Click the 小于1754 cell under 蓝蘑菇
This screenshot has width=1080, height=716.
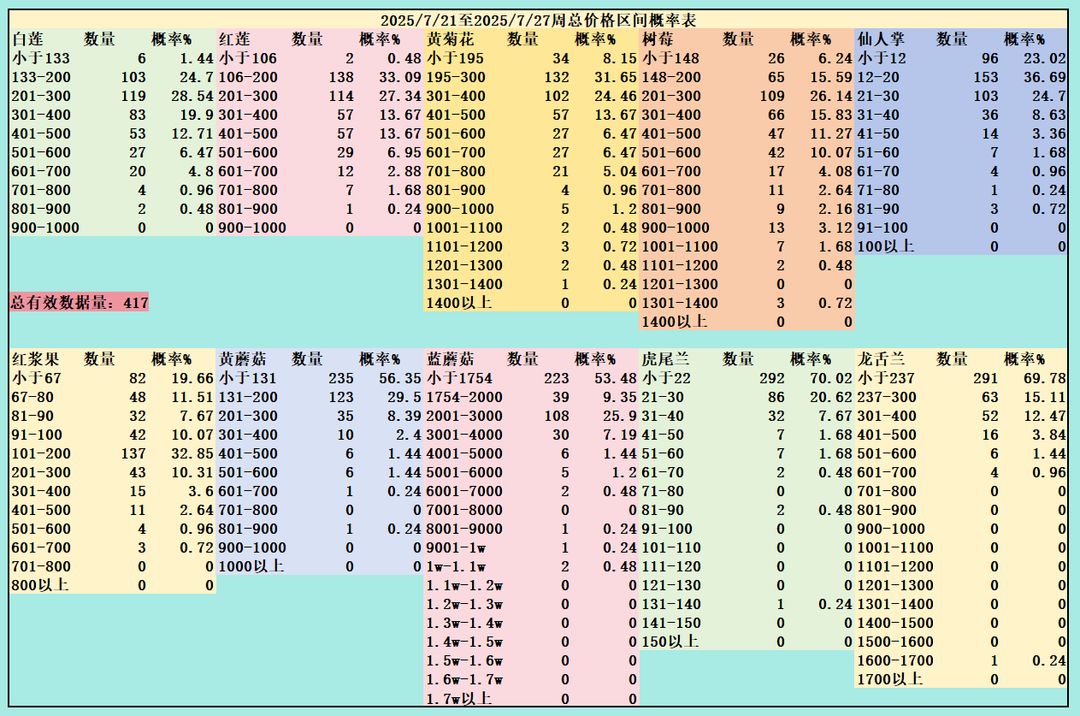click(459, 378)
